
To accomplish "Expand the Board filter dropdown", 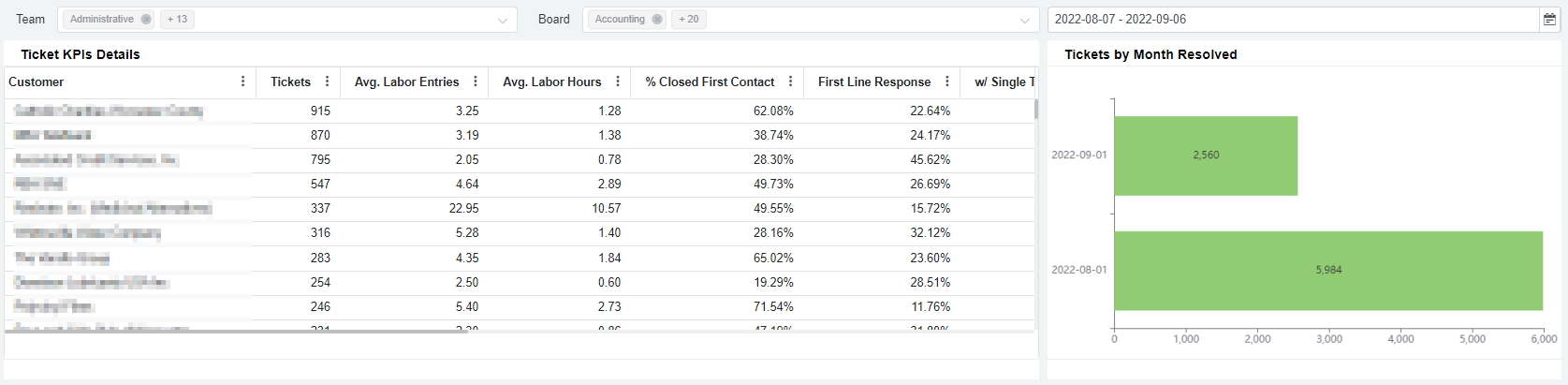I will tap(1025, 20).
